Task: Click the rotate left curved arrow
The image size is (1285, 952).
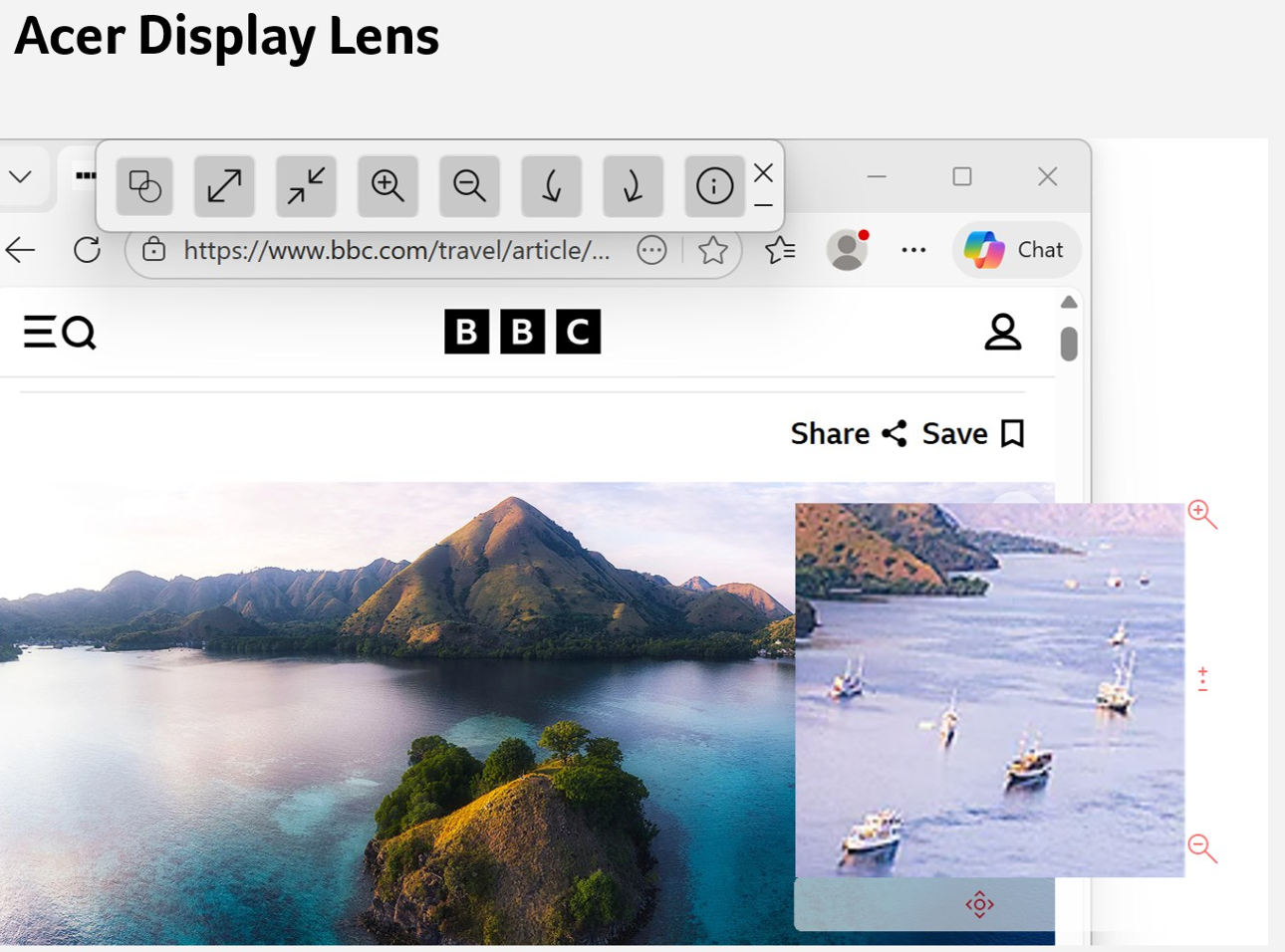Action: click(551, 186)
